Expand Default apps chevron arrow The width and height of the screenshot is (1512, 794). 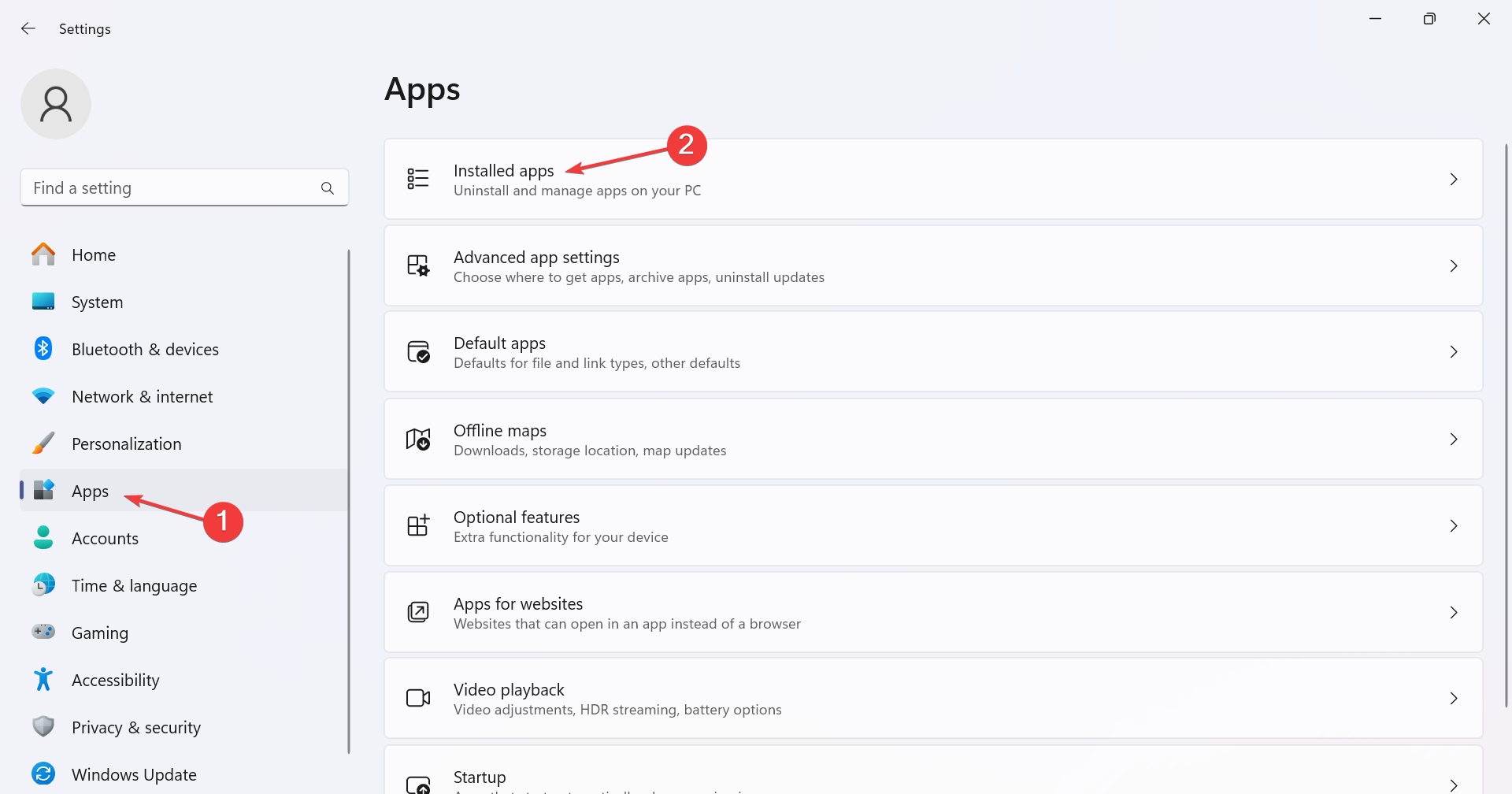[x=1454, y=352]
